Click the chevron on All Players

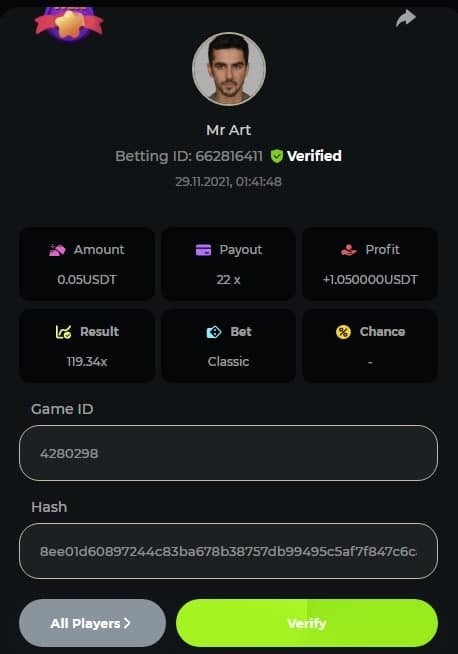coord(127,623)
